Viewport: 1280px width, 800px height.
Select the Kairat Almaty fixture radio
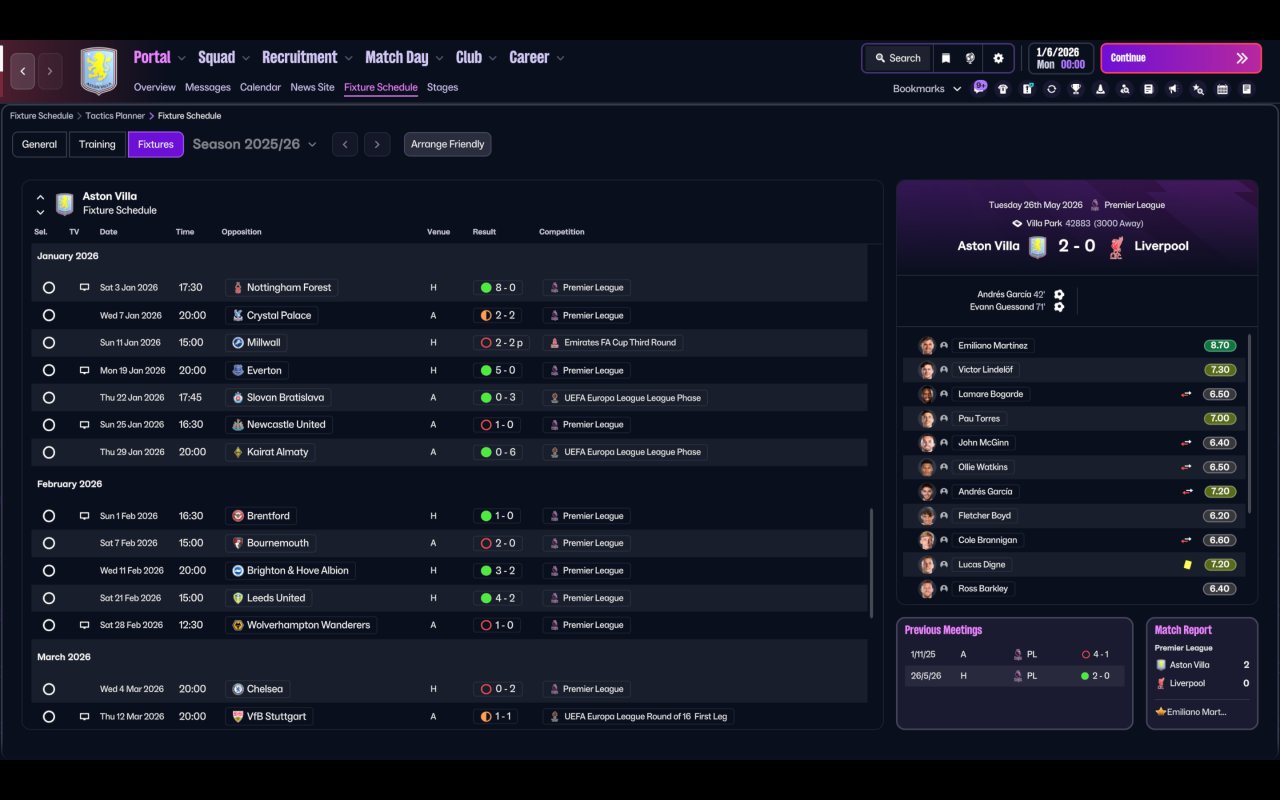pos(49,453)
